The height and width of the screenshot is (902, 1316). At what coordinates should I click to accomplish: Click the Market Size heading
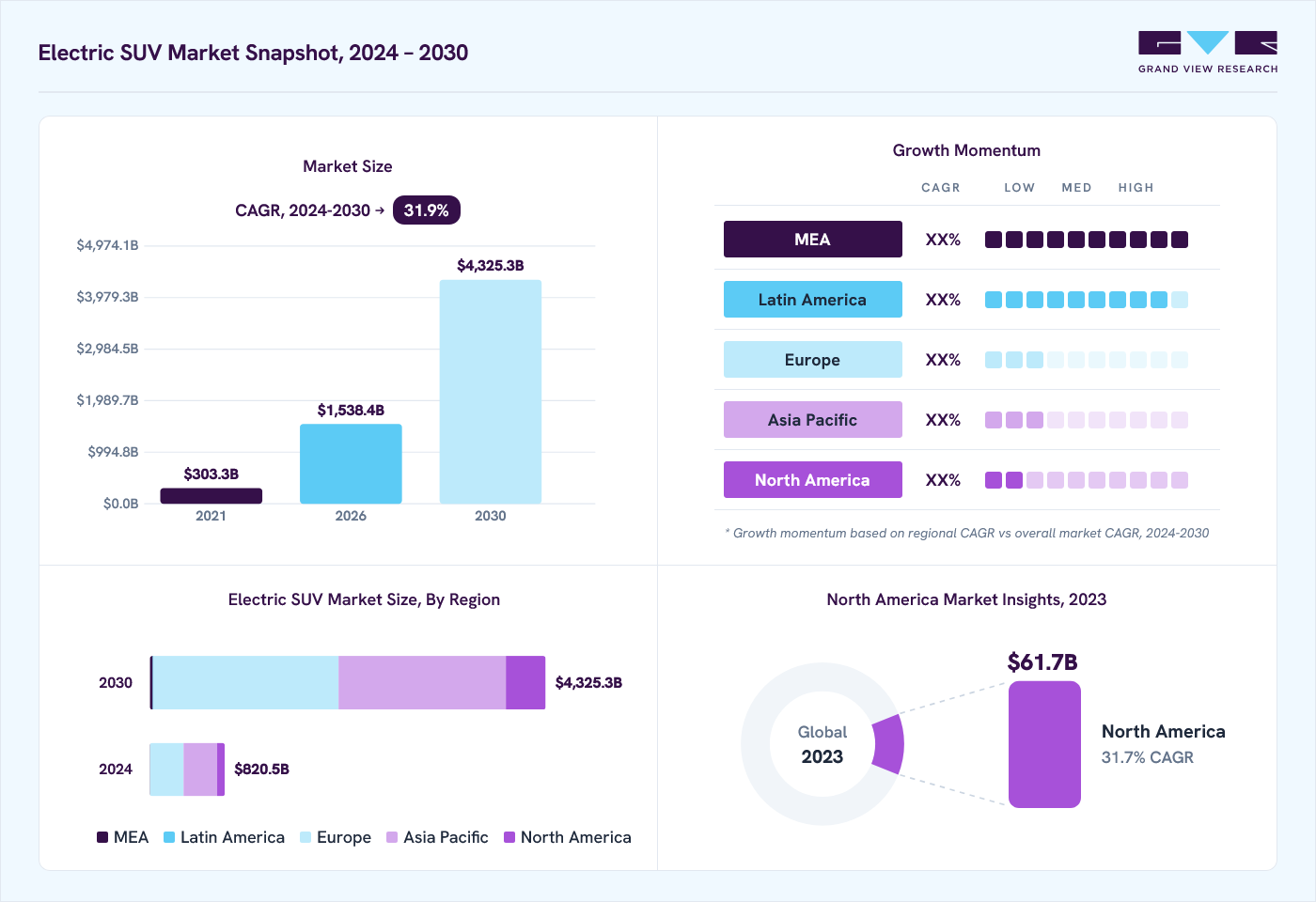[348, 166]
